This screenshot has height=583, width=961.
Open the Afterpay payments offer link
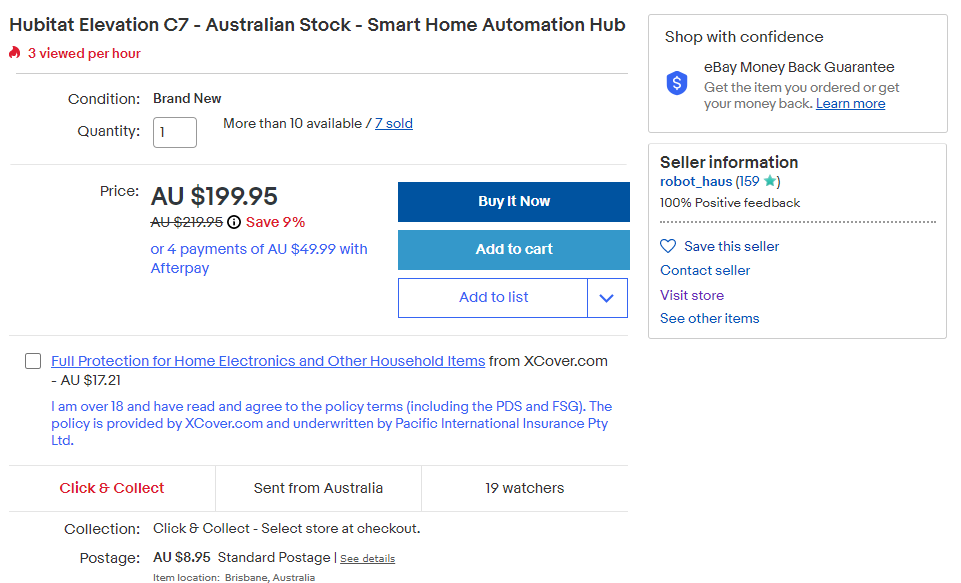(259, 258)
